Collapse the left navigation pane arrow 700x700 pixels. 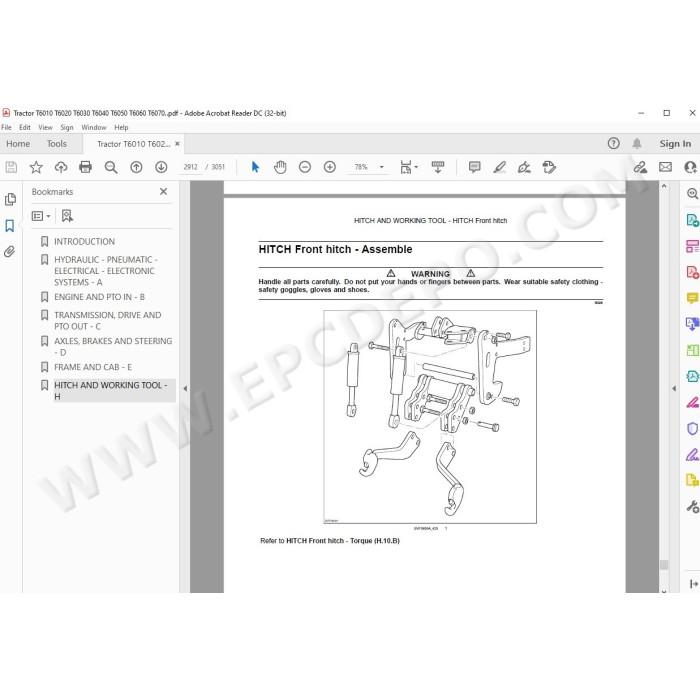pyautogui.click(x=185, y=389)
